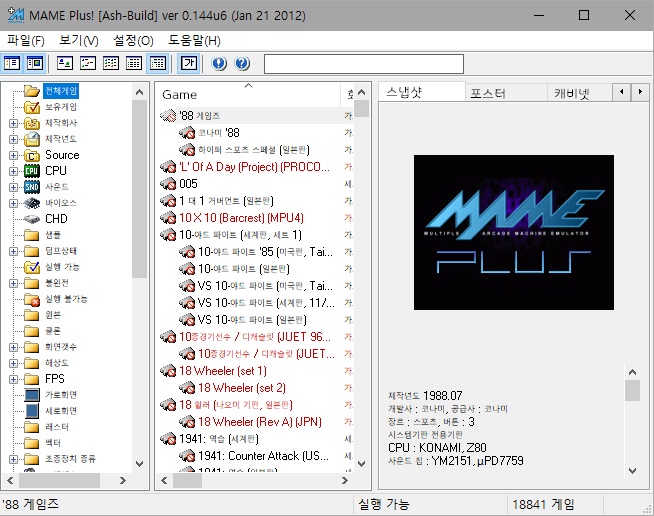Select the 전체게임 folder in tree
Image resolution: width=654 pixels, height=516 pixels.
(x=61, y=91)
